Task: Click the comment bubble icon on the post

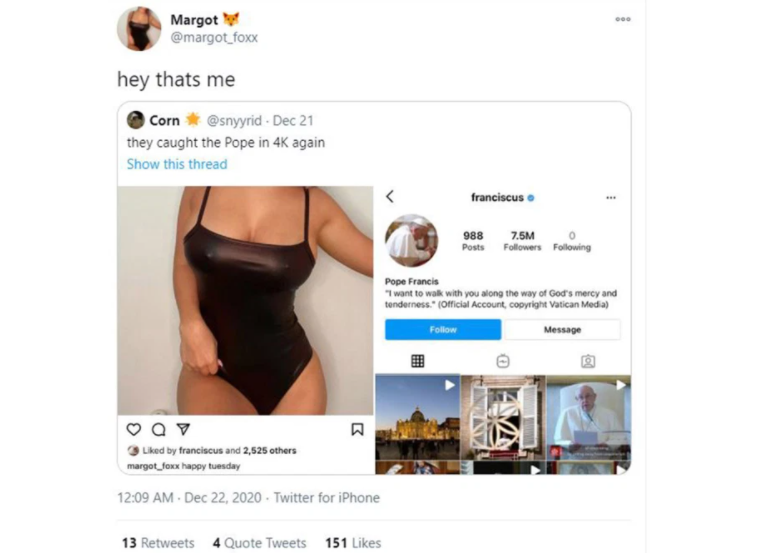Action: tap(158, 430)
